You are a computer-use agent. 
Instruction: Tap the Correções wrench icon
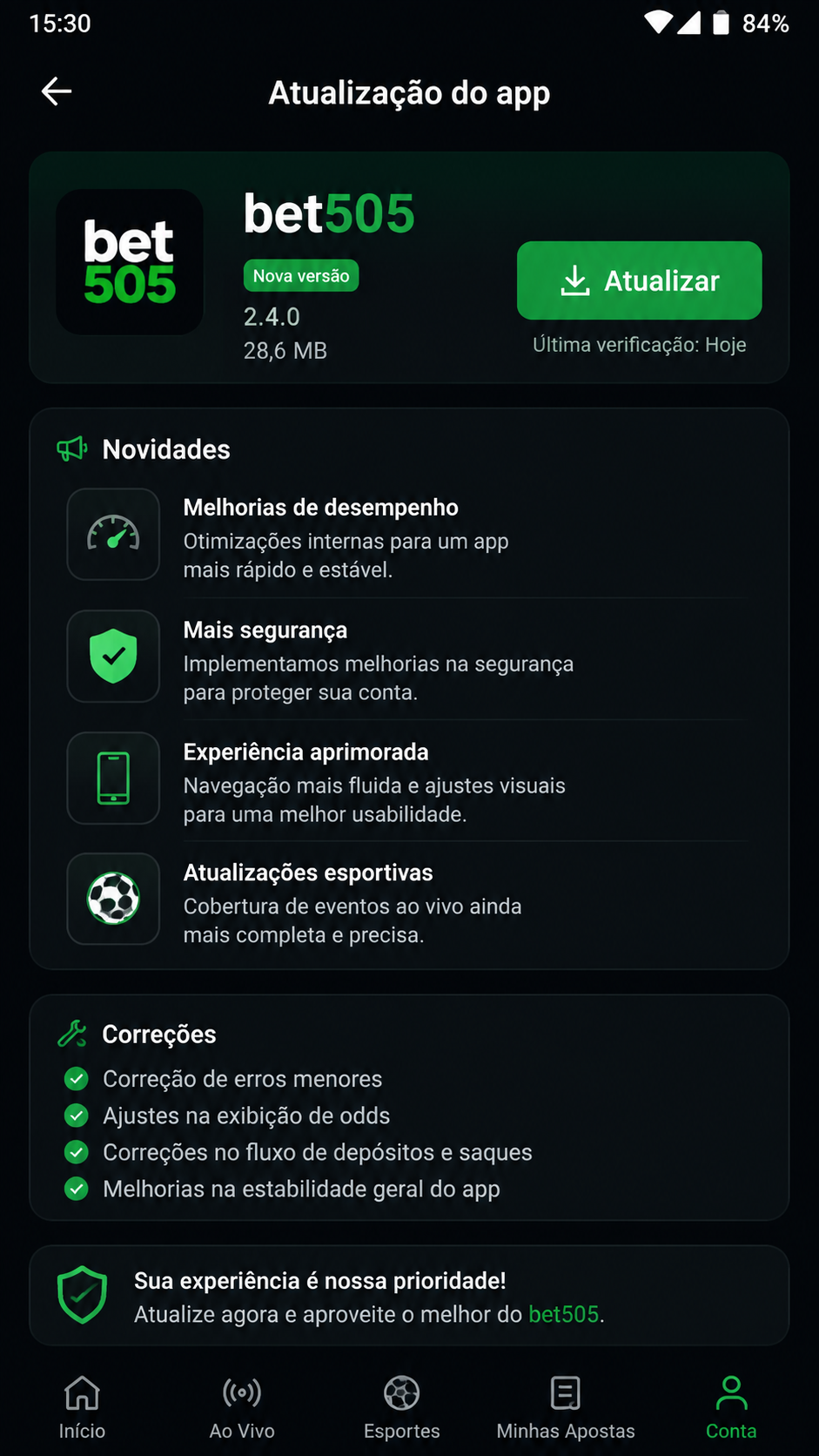(x=72, y=1034)
